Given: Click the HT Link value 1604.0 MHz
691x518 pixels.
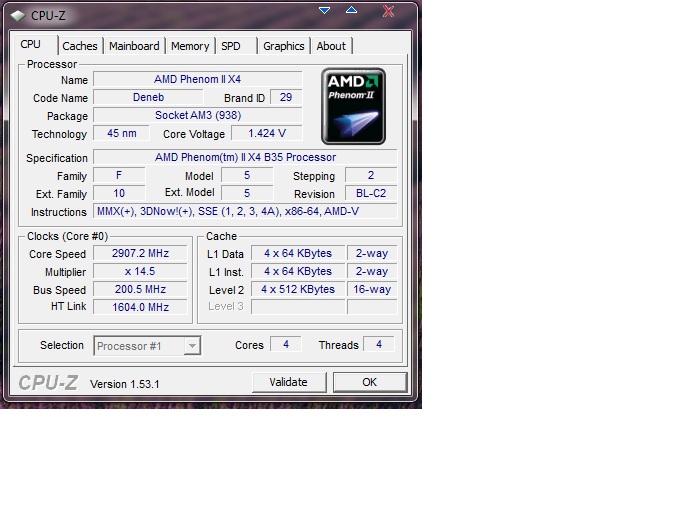Looking at the screenshot, I should pyautogui.click(x=140, y=307).
